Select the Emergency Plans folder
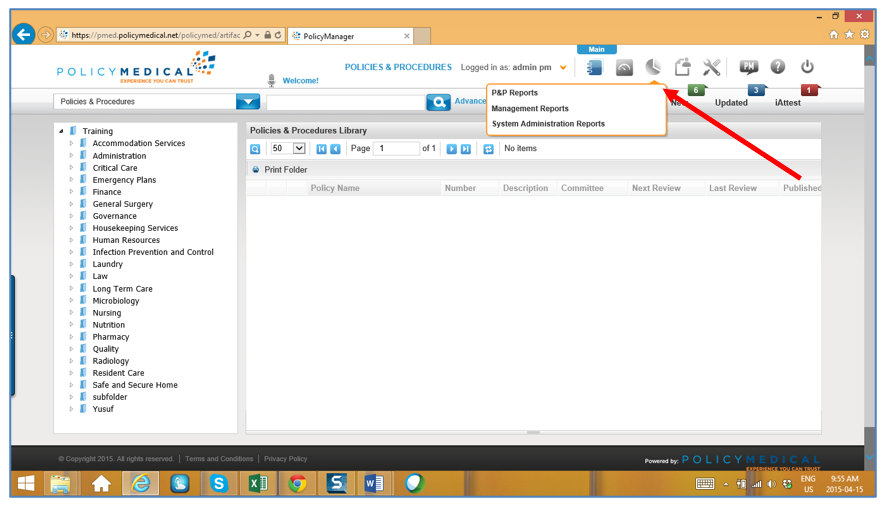The width and height of the screenshot is (884, 508). pyautogui.click(x=124, y=180)
